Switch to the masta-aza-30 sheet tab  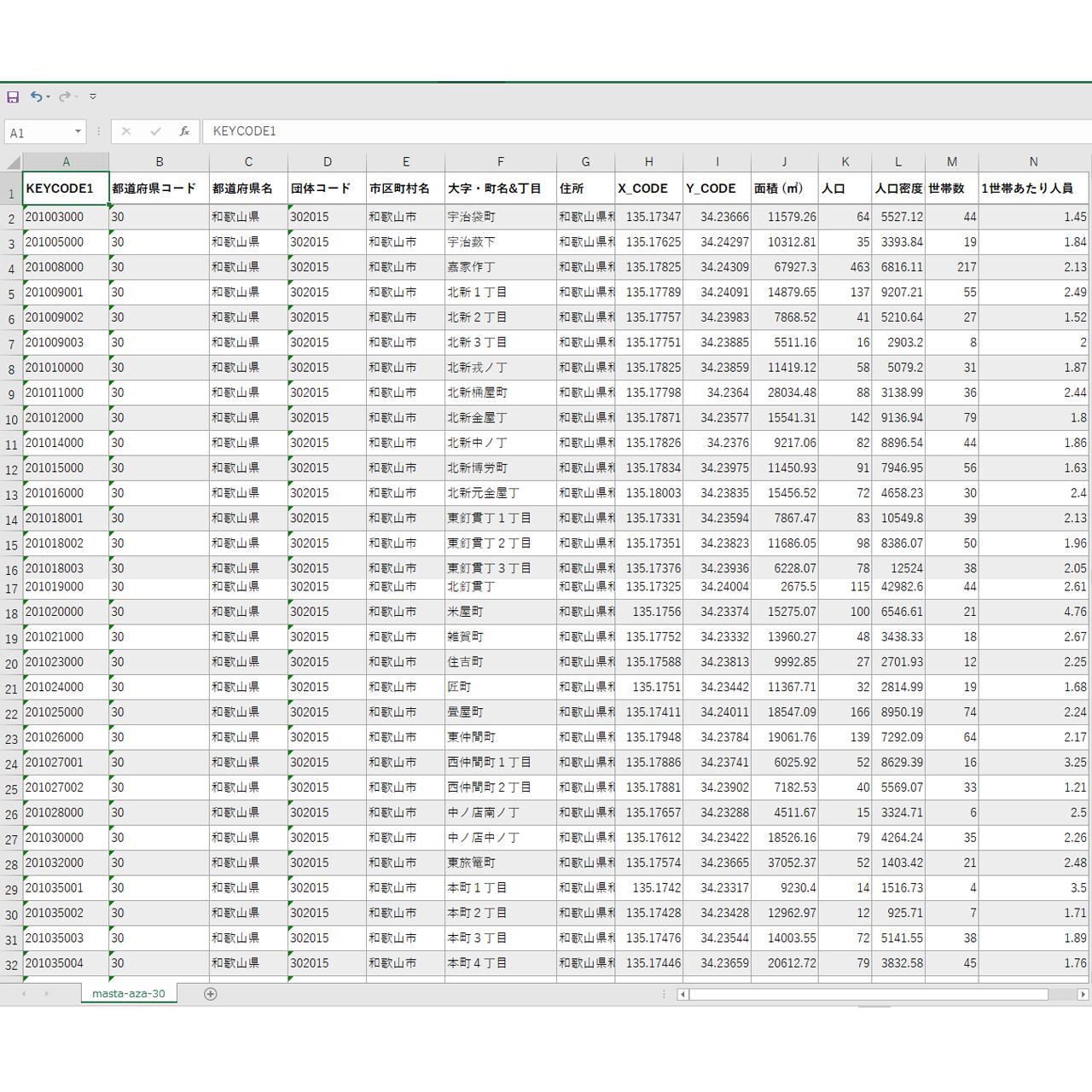click(129, 994)
